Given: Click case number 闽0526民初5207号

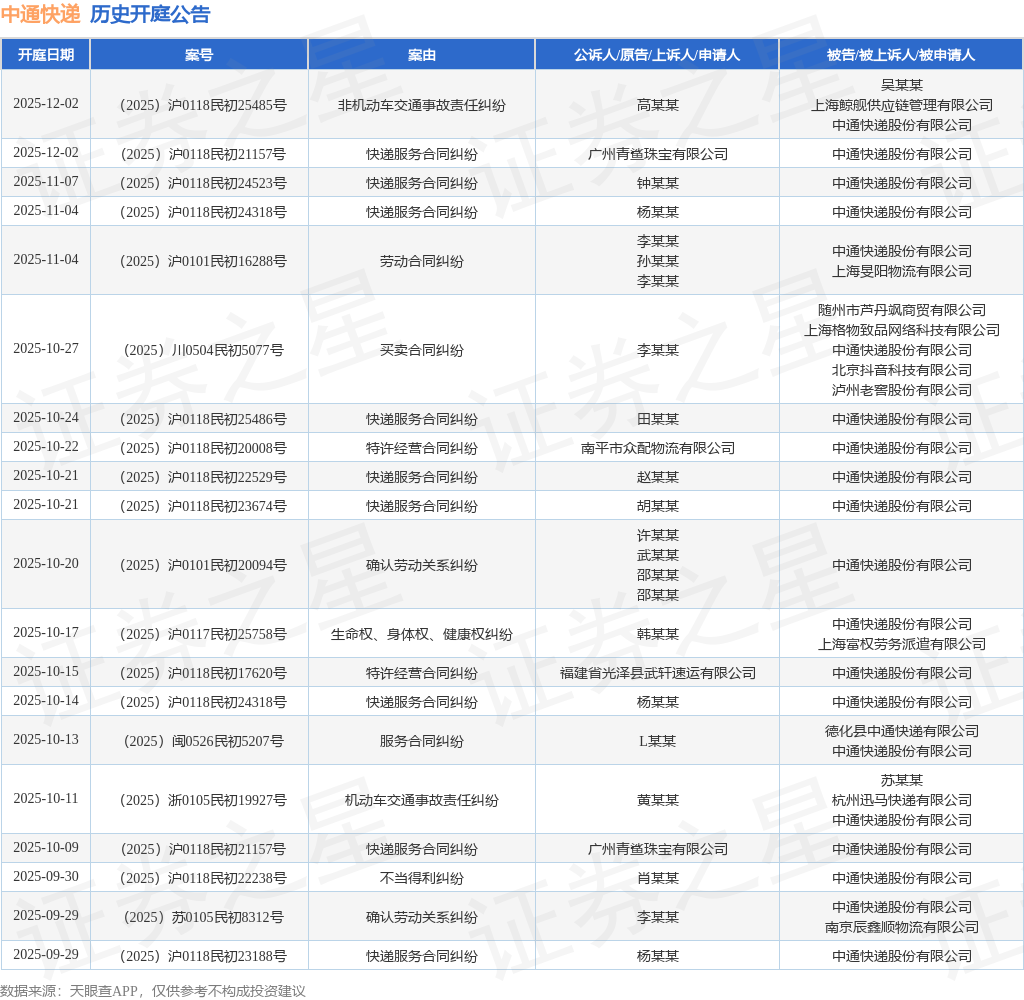Looking at the screenshot, I should (x=203, y=741).
